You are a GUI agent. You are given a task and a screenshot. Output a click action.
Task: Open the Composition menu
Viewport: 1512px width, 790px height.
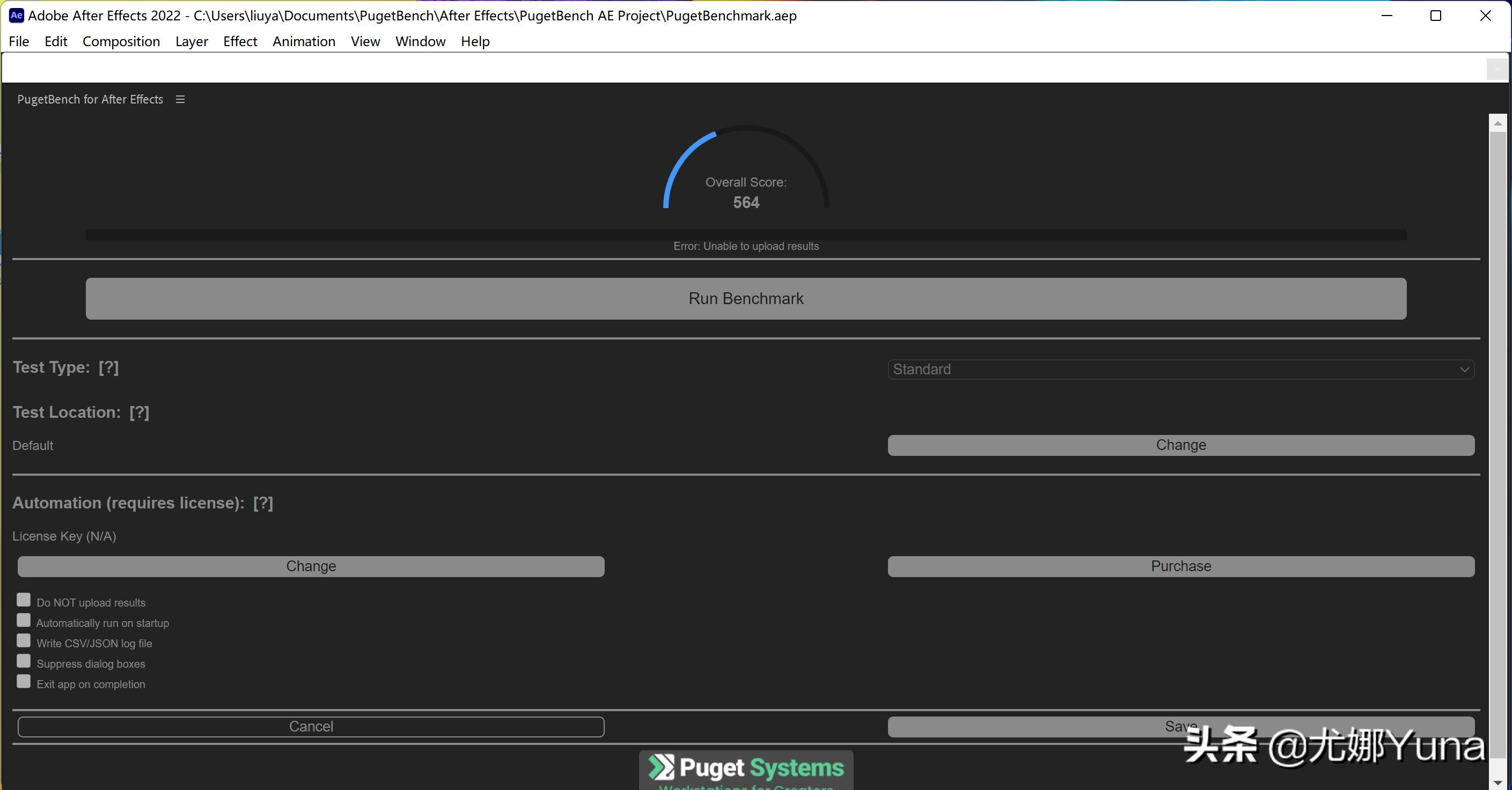coord(121,41)
